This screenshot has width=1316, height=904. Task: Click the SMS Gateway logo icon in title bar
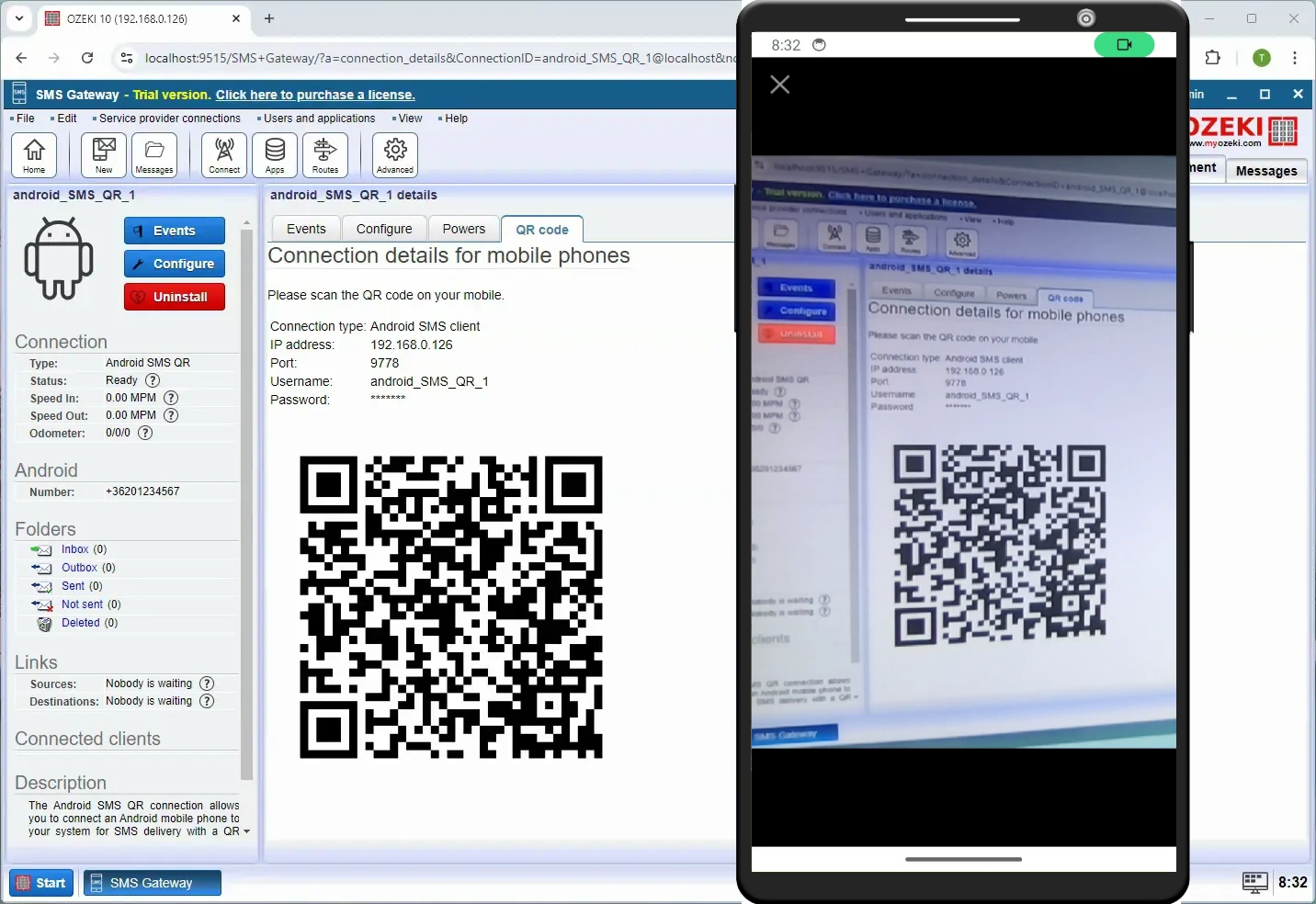click(x=19, y=94)
